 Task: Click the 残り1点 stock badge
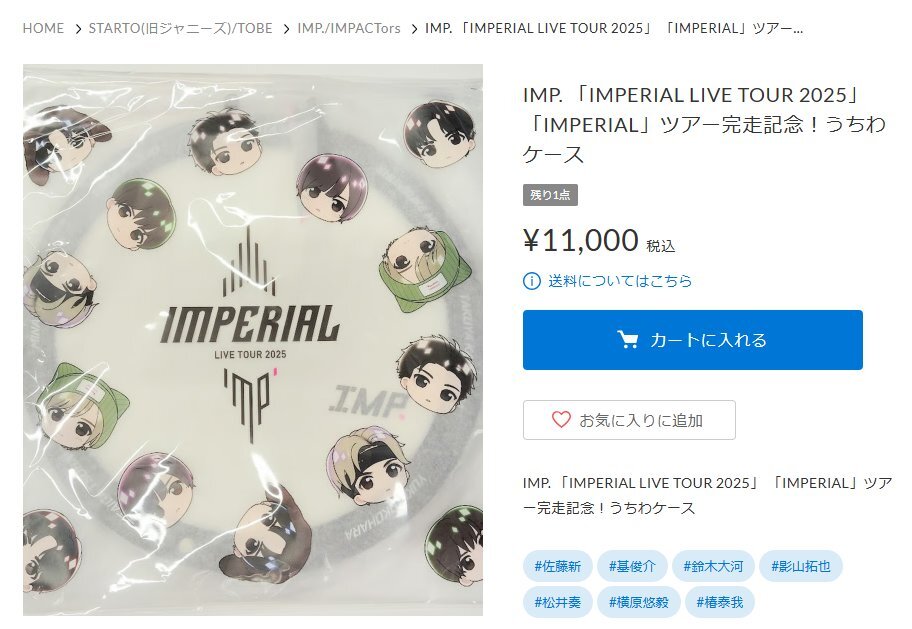click(x=550, y=195)
